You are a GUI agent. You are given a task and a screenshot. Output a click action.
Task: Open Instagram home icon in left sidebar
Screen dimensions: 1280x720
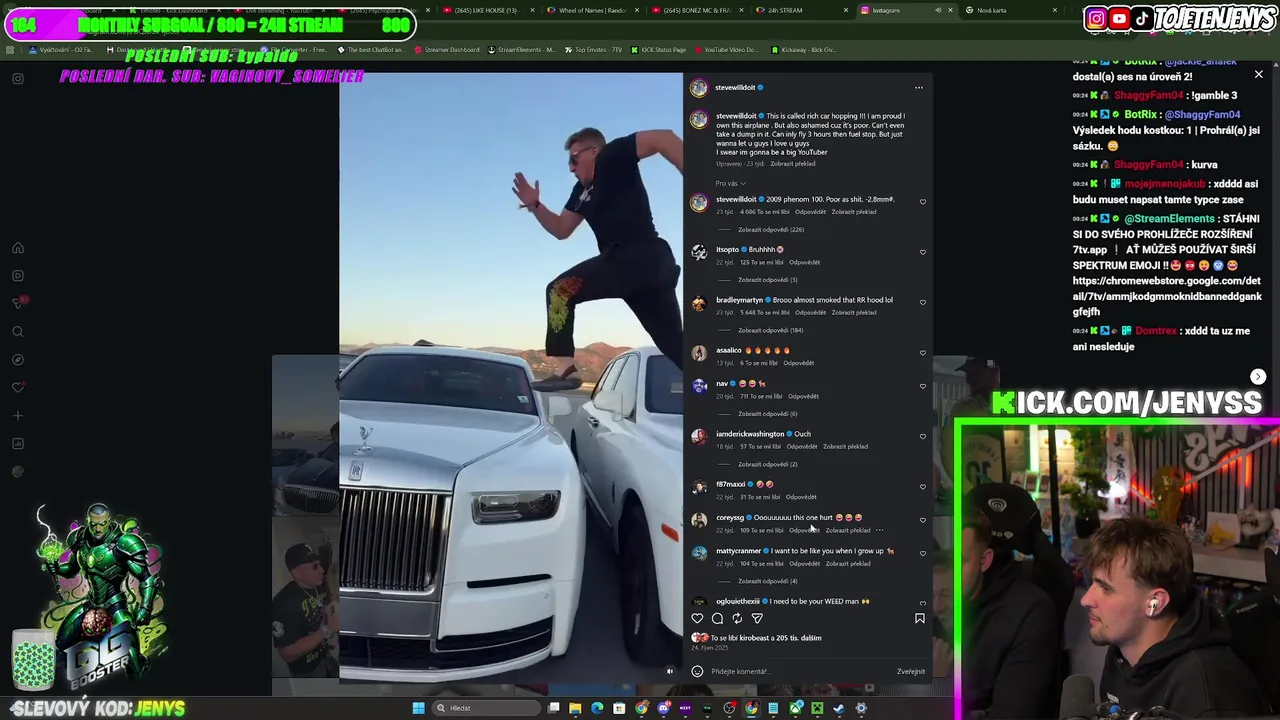click(18, 248)
